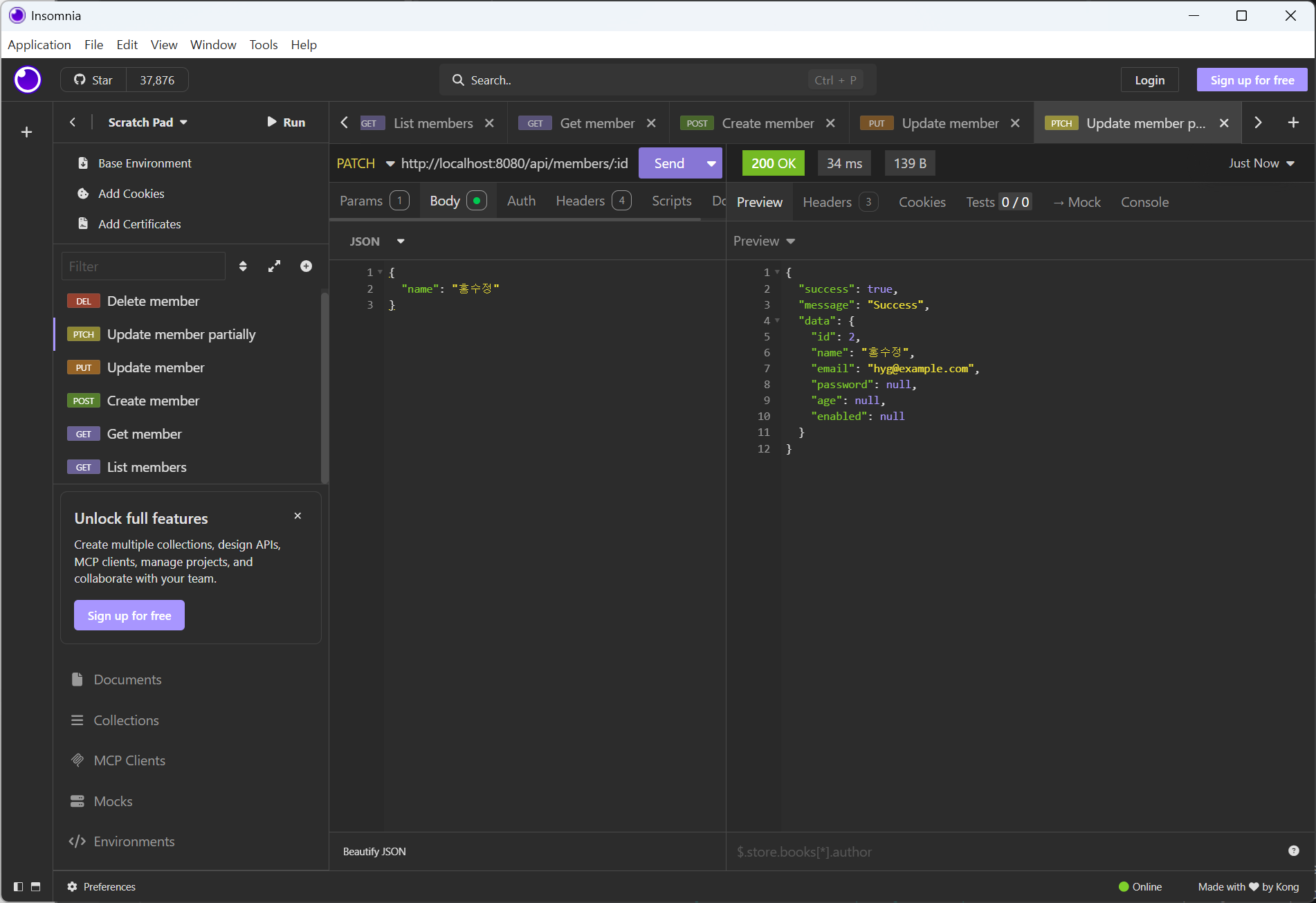Image resolution: width=1316 pixels, height=903 pixels.
Task: Click the request Filter input field
Action: [143, 266]
